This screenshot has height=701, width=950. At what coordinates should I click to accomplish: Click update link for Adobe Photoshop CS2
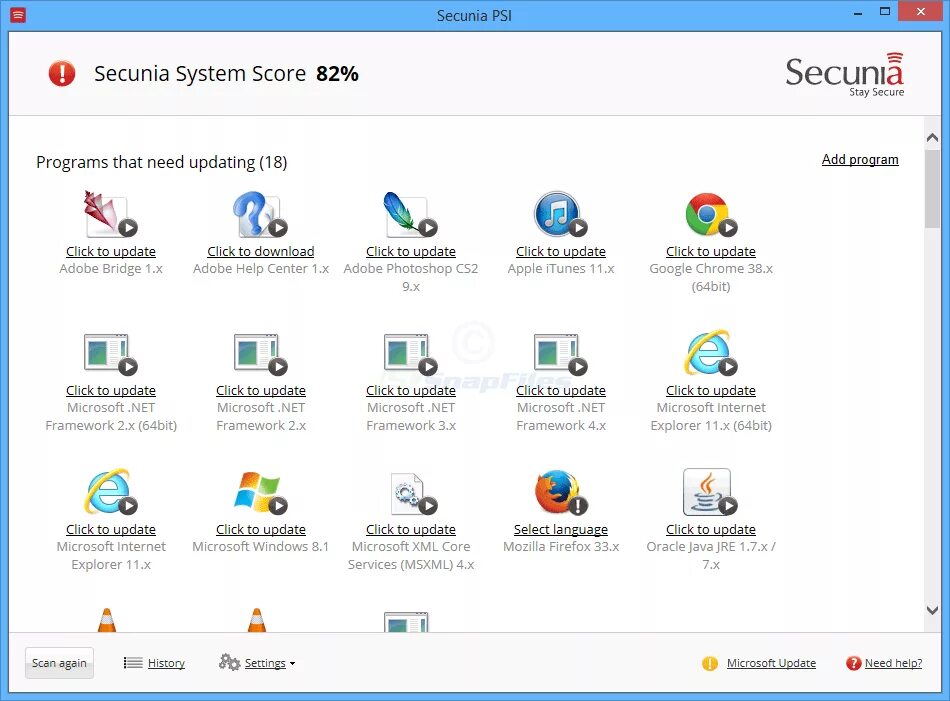click(x=411, y=251)
